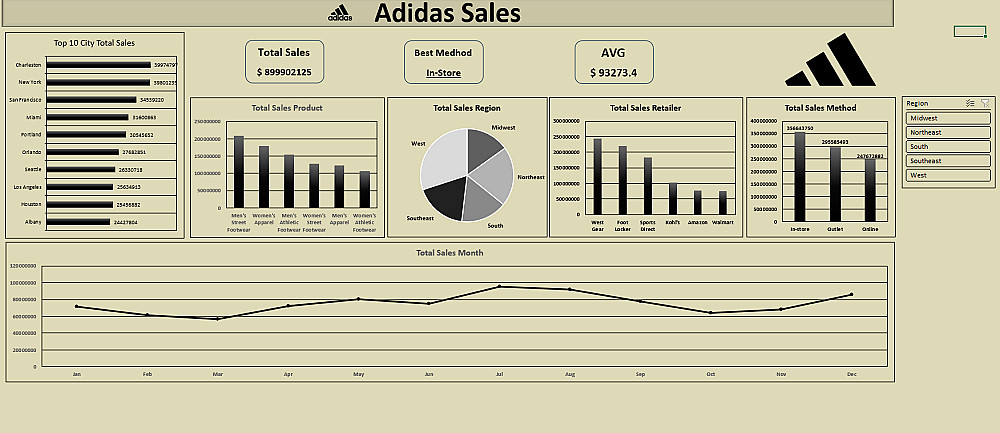Open the In-Store link in Best Medhod card

[x=443, y=73]
